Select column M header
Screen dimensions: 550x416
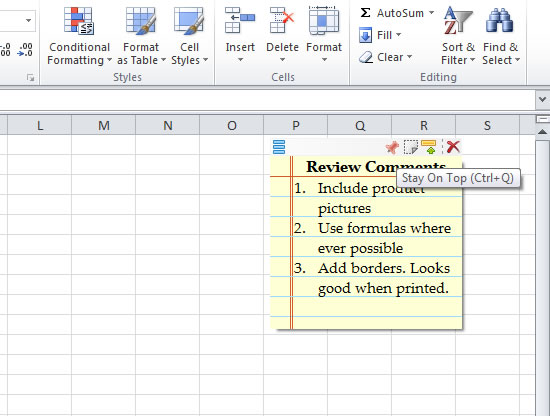pos(103,125)
